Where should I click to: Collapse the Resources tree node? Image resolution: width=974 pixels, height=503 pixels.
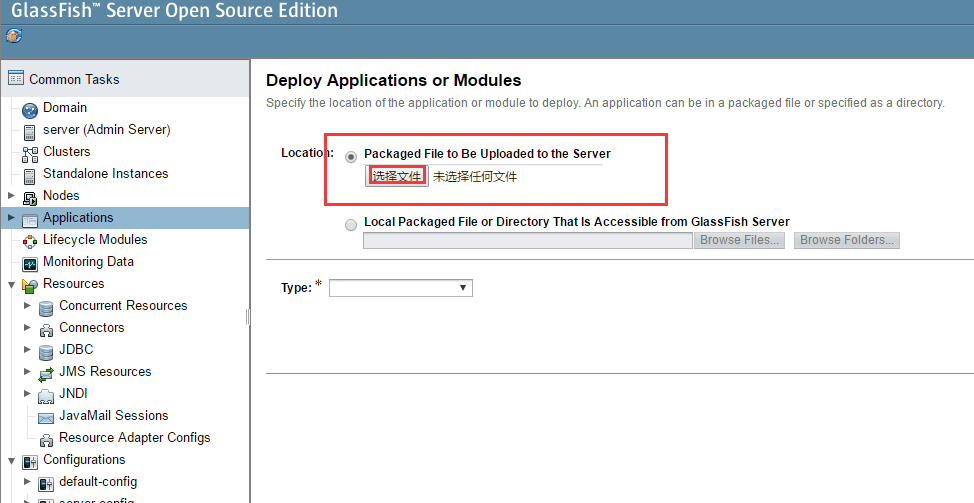pyautogui.click(x=11, y=284)
